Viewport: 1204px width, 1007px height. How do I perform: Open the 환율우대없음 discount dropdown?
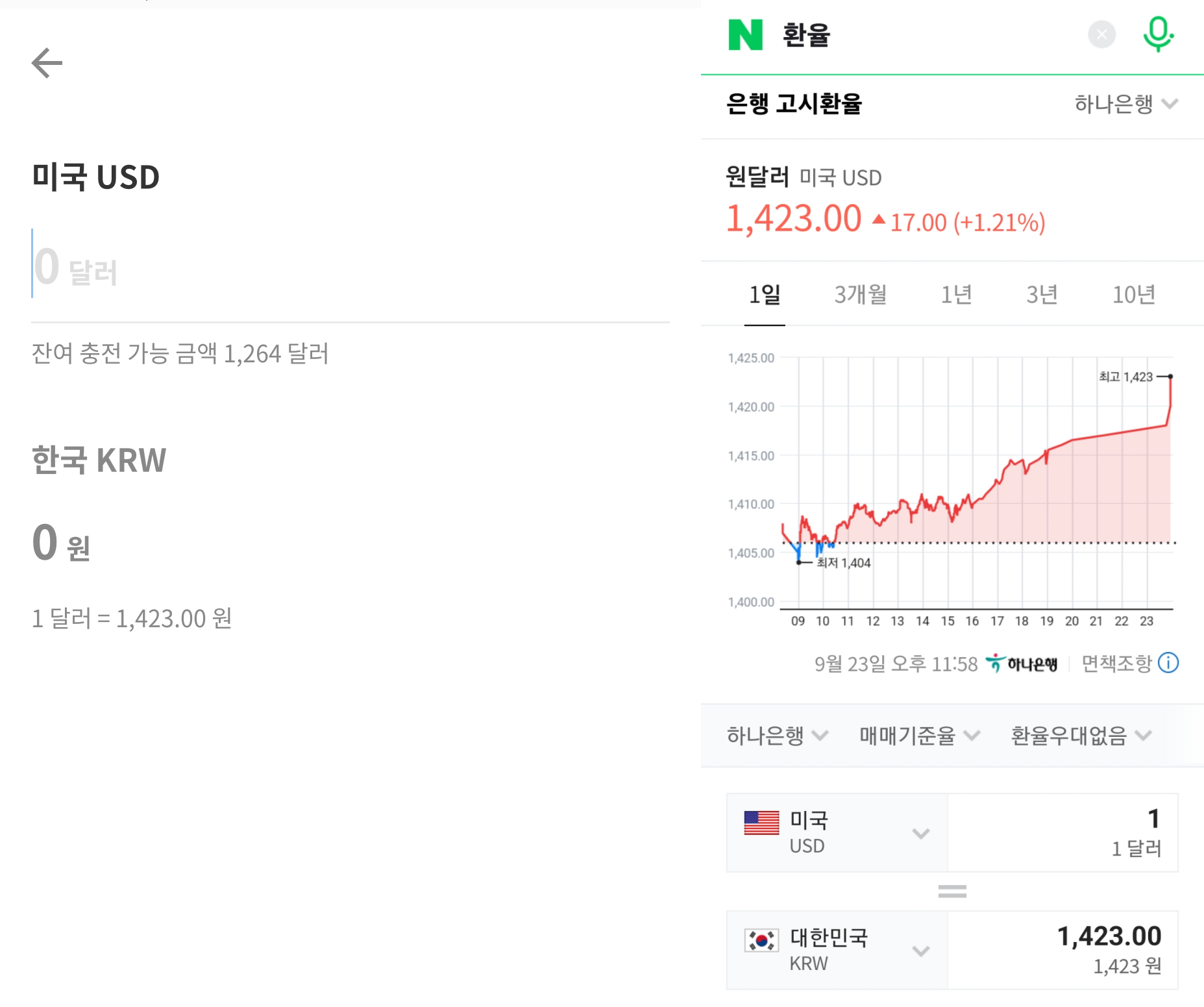(1081, 736)
